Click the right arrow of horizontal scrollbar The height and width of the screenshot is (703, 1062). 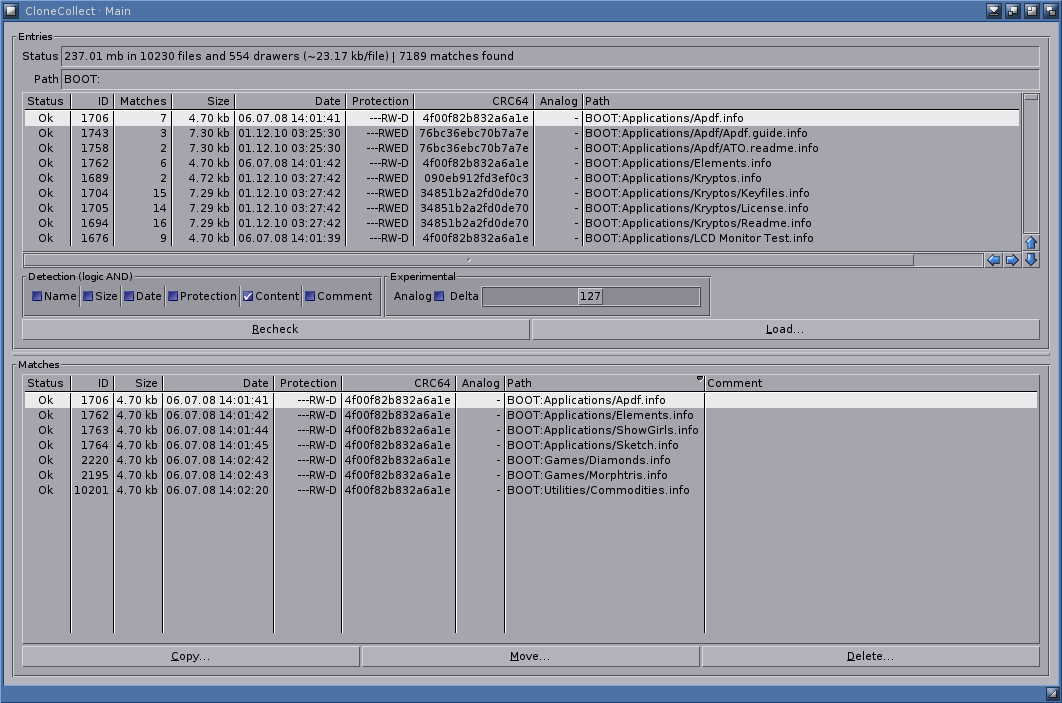click(1012, 260)
